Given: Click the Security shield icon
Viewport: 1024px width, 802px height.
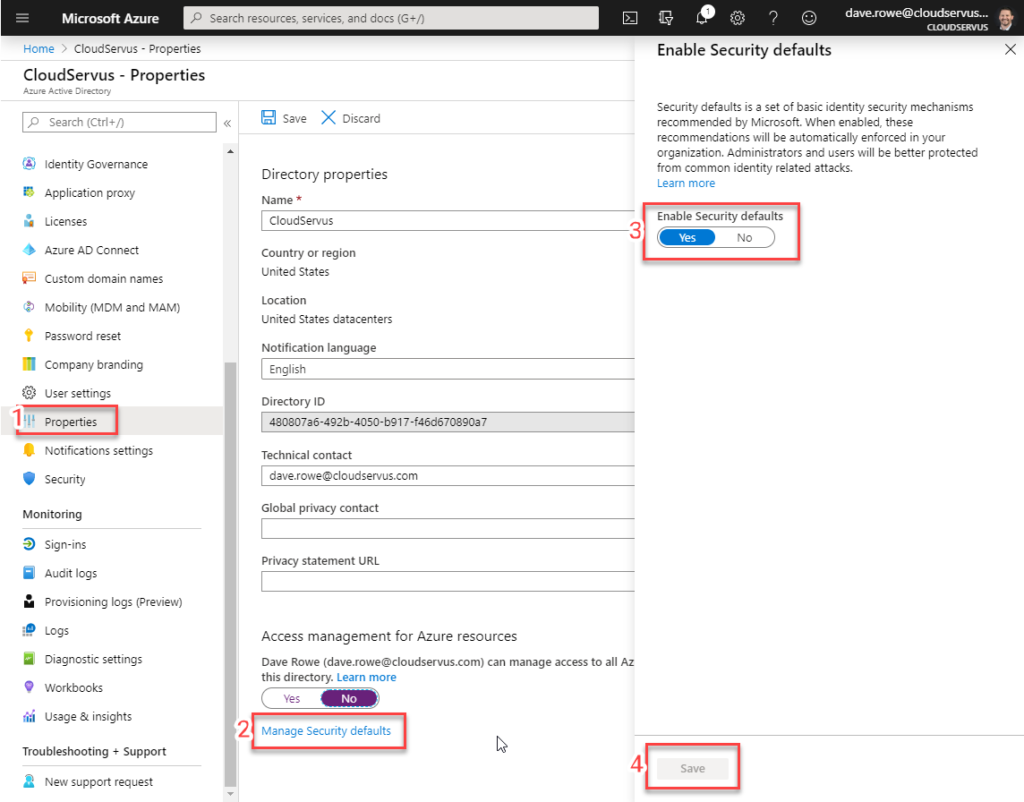Looking at the screenshot, I should 29,479.
